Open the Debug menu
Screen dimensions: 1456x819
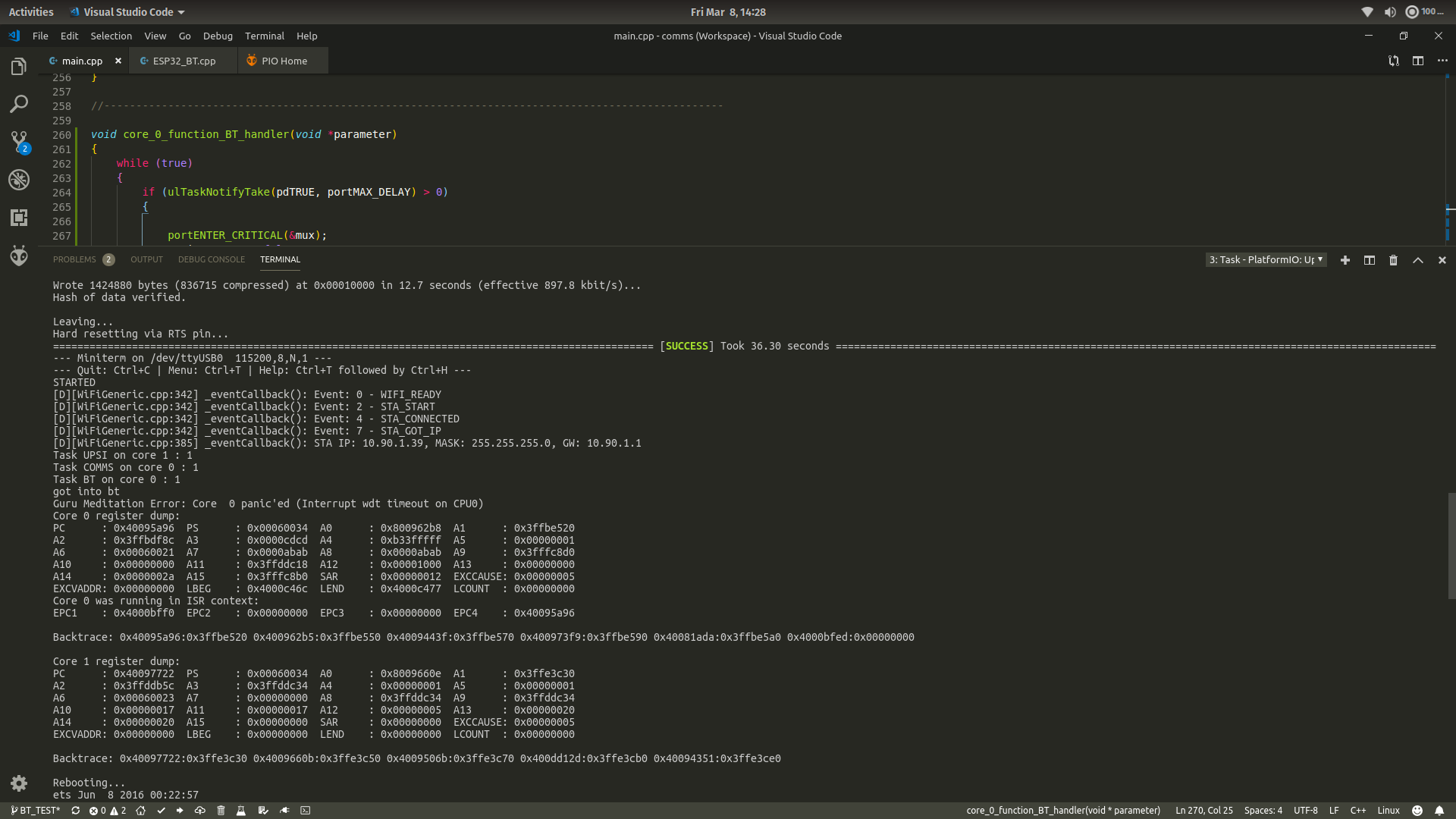[x=217, y=36]
